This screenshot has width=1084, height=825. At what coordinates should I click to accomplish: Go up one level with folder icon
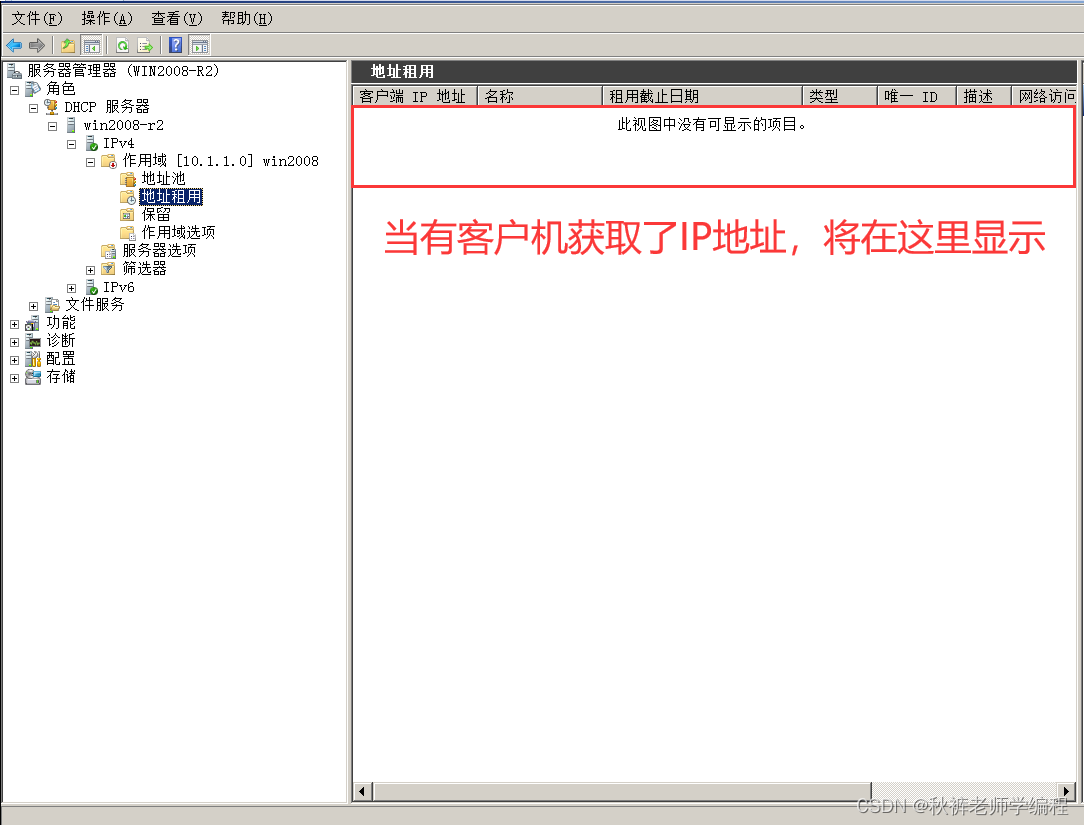pos(68,46)
